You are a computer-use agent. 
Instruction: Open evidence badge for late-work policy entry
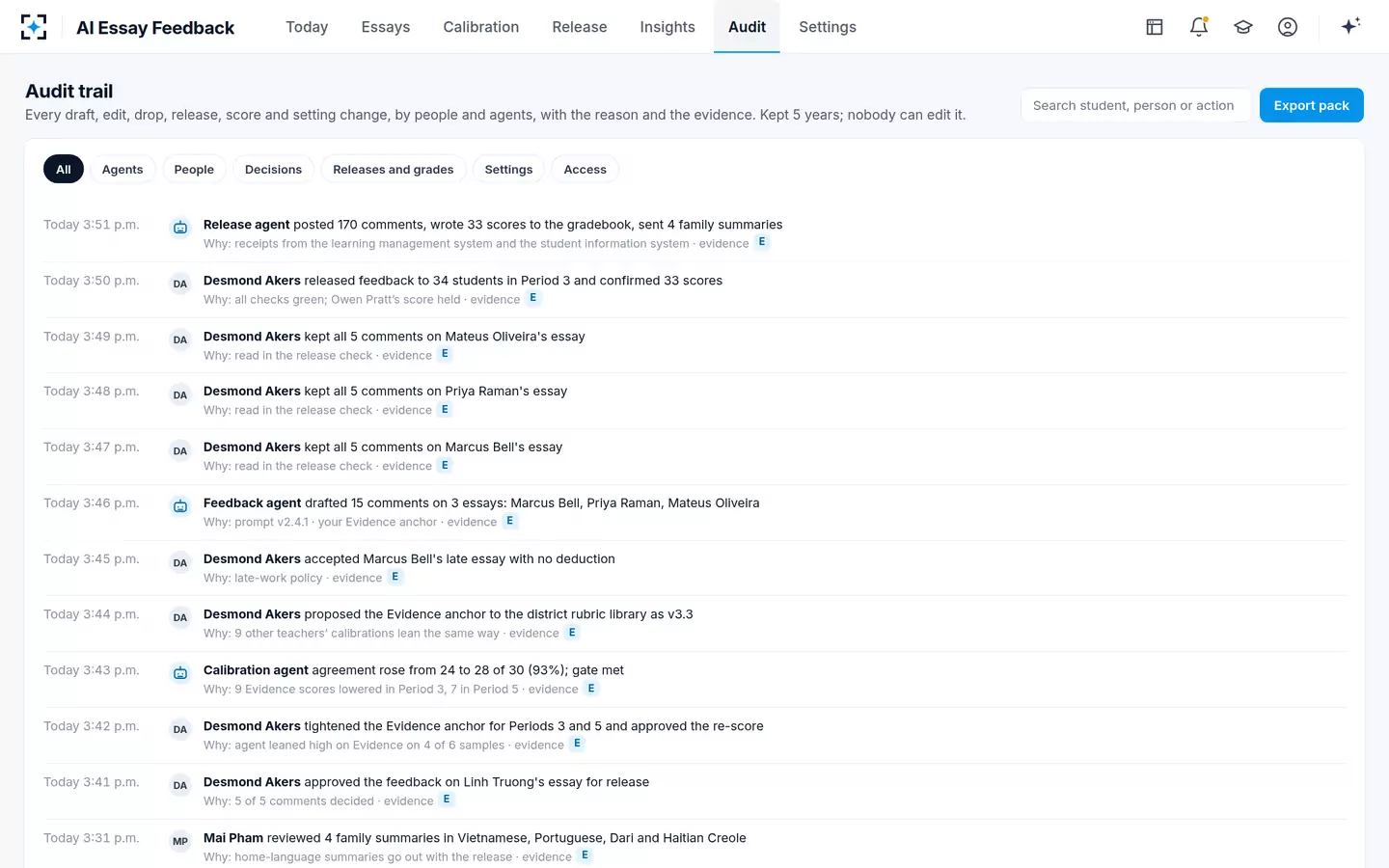[x=395, y=577]
